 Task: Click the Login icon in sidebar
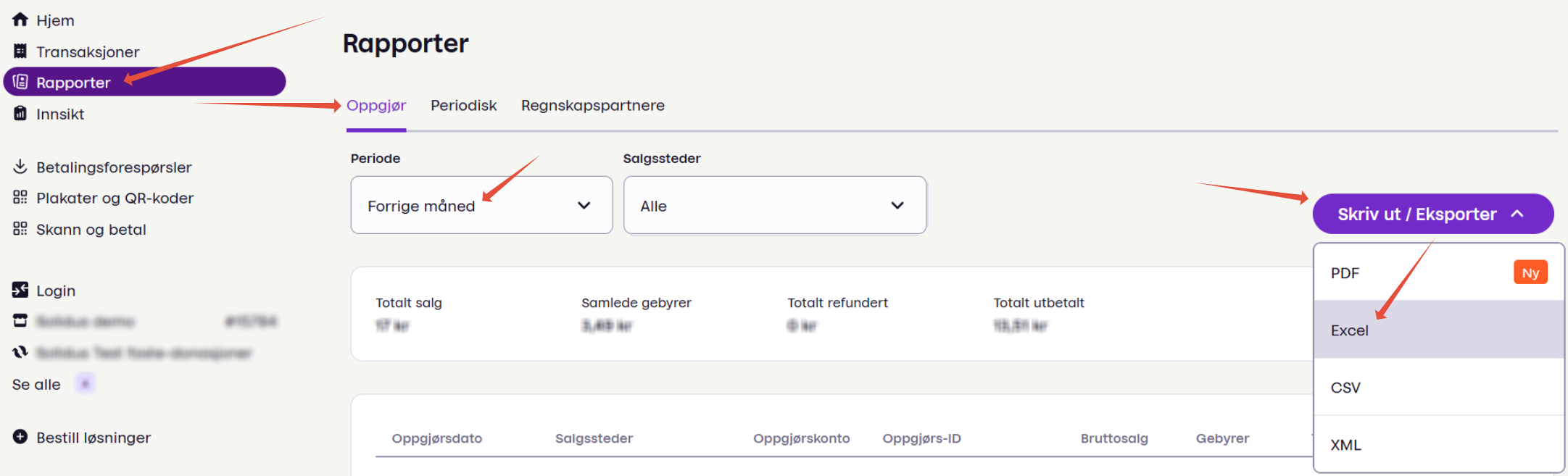tap(20, 291)
